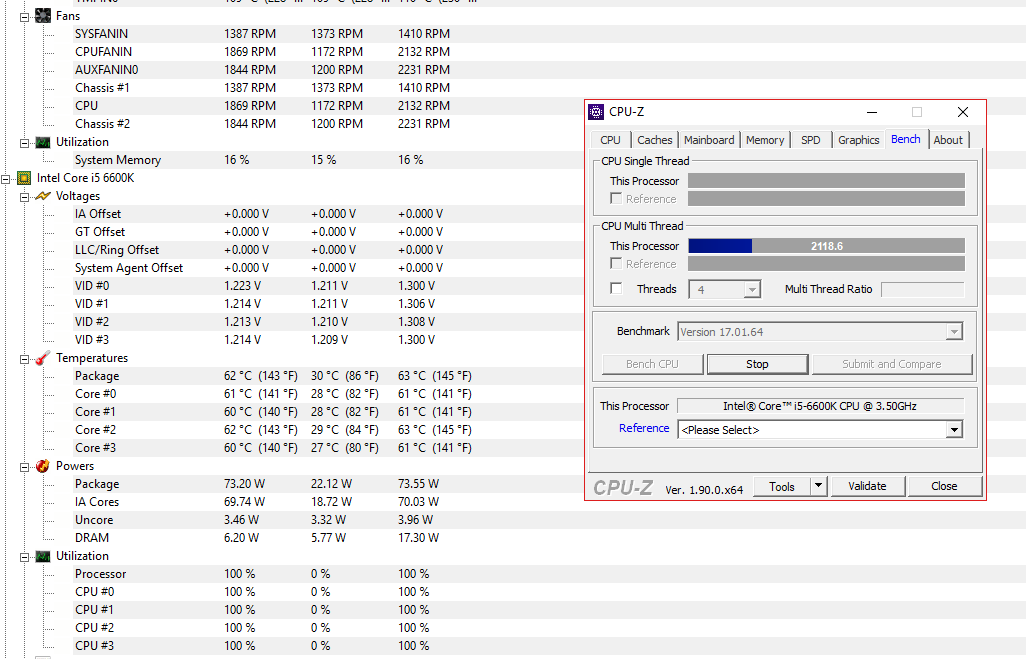Click the Multi Thread Ratio field

coord(923,289)
